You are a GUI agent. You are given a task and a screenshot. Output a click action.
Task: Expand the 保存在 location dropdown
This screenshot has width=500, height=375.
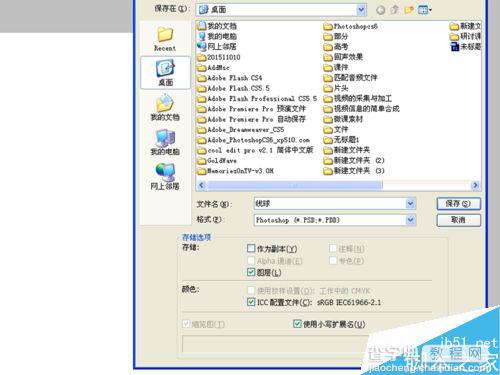pos(361,10)
